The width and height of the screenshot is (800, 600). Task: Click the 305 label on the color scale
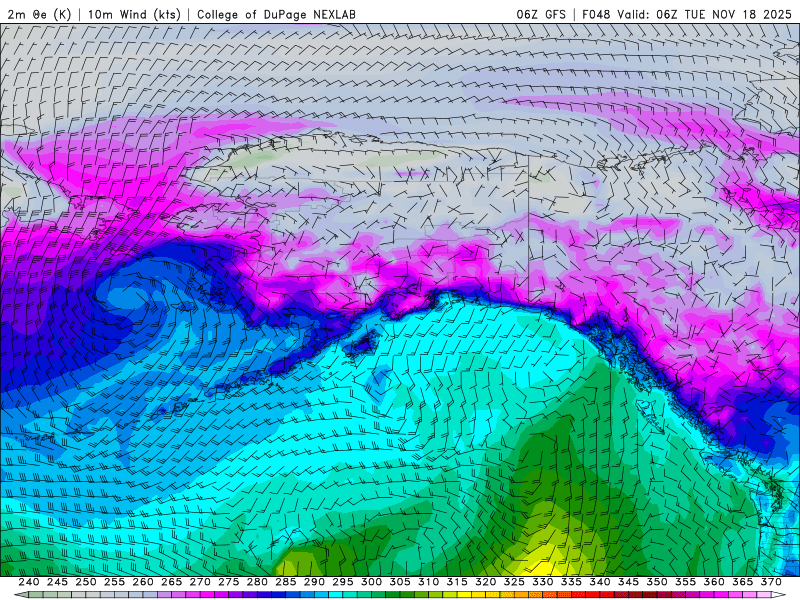(x=400, y=582)
